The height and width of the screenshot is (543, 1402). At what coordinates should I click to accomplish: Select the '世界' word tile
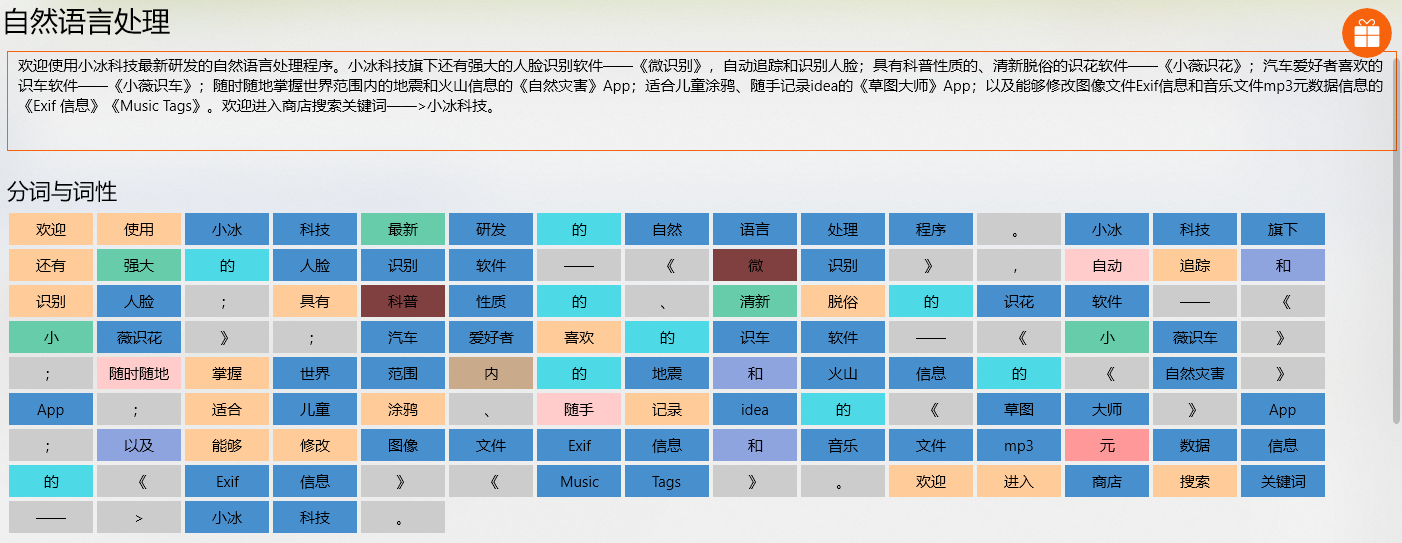pos(315,373)
